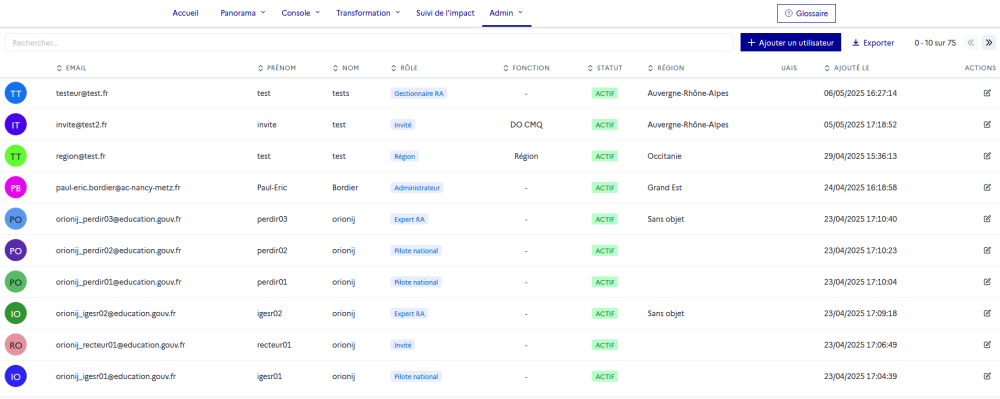Click the DO CMQ function cell
This screenshot has height=399, width=1000.
[526, 124]
